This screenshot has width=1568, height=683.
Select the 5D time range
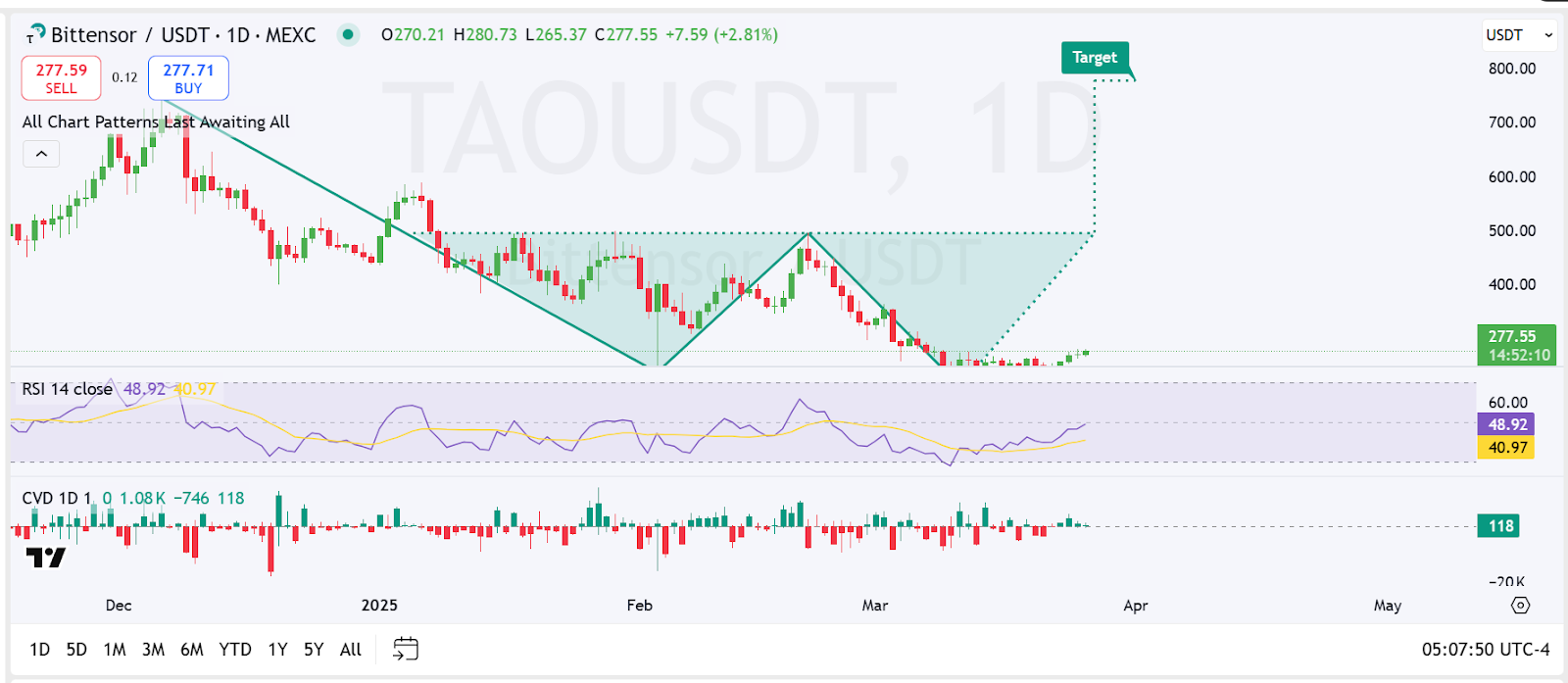pyautogui.click(x=76, y=650)
